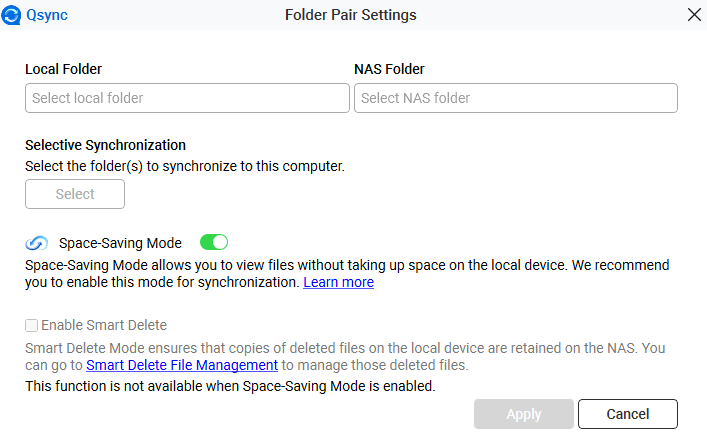Close the Folder Pair Settings dialog

click(x=694, y=15)
